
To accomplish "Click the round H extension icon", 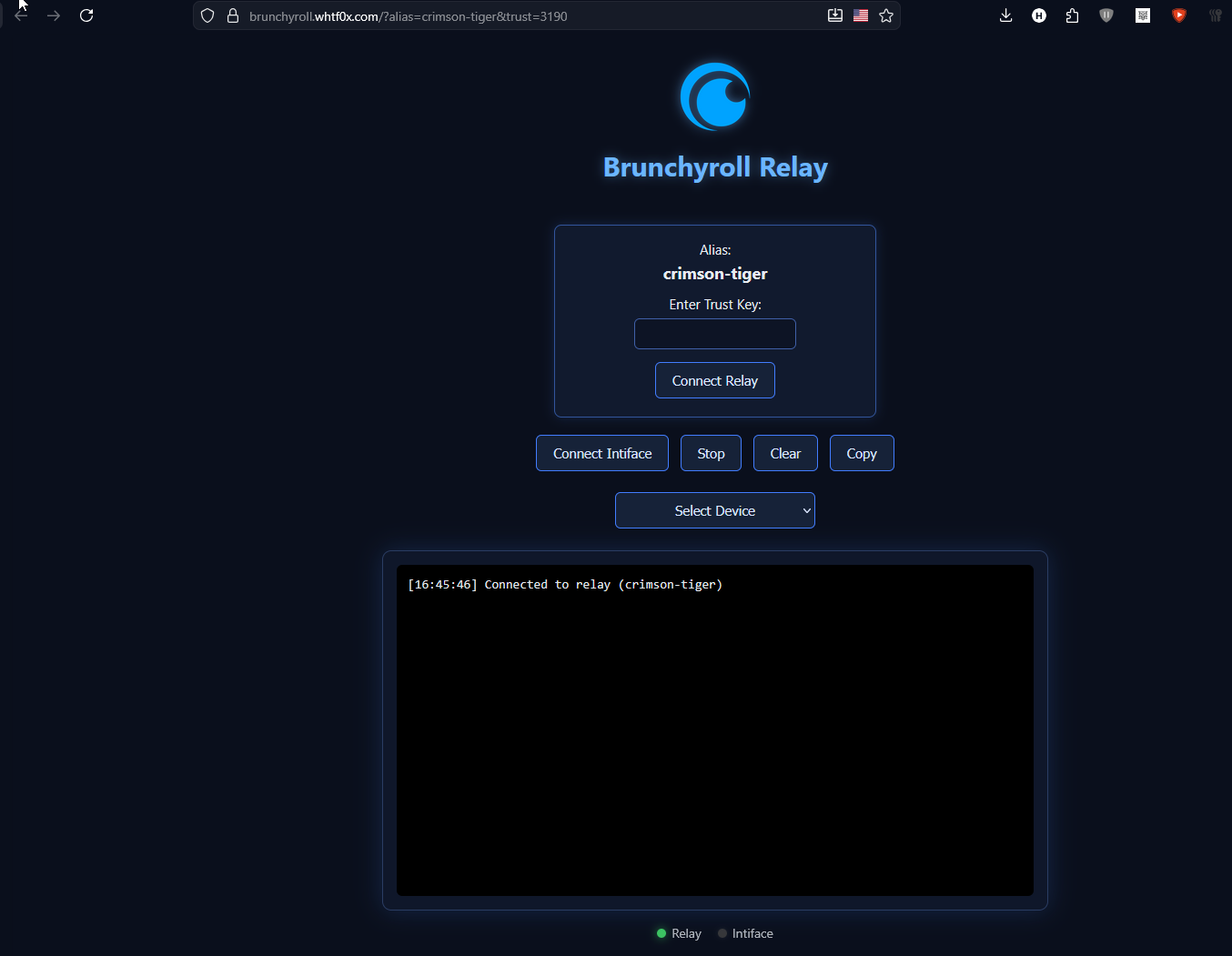I will coord(1038,15).
